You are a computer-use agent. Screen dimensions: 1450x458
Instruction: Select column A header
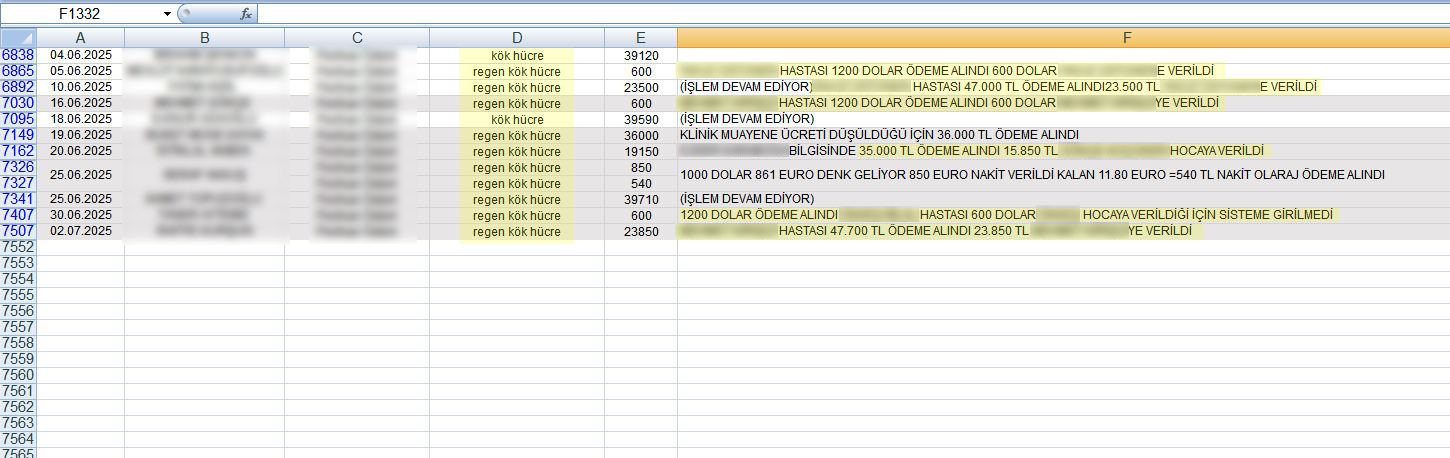pos(80,37)
